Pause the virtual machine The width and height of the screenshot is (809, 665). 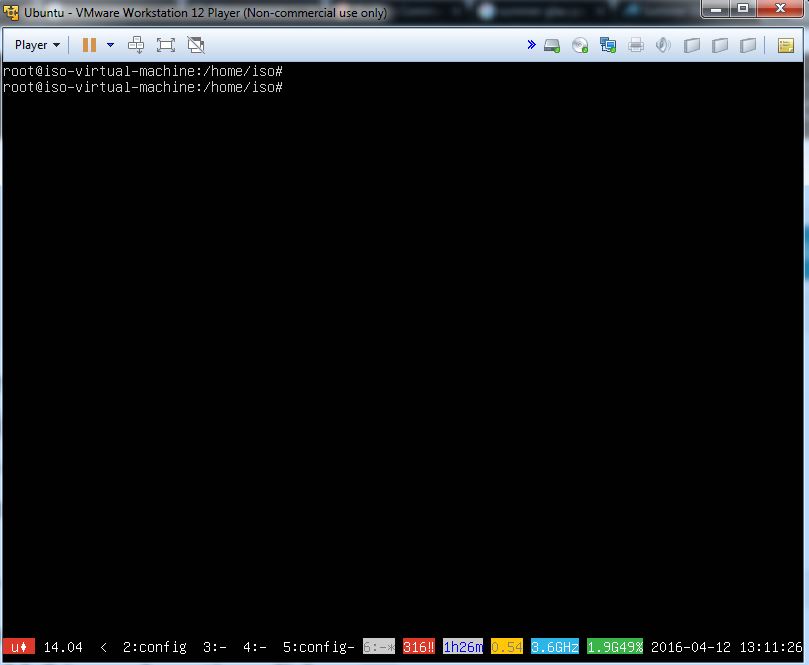point(89,45)
